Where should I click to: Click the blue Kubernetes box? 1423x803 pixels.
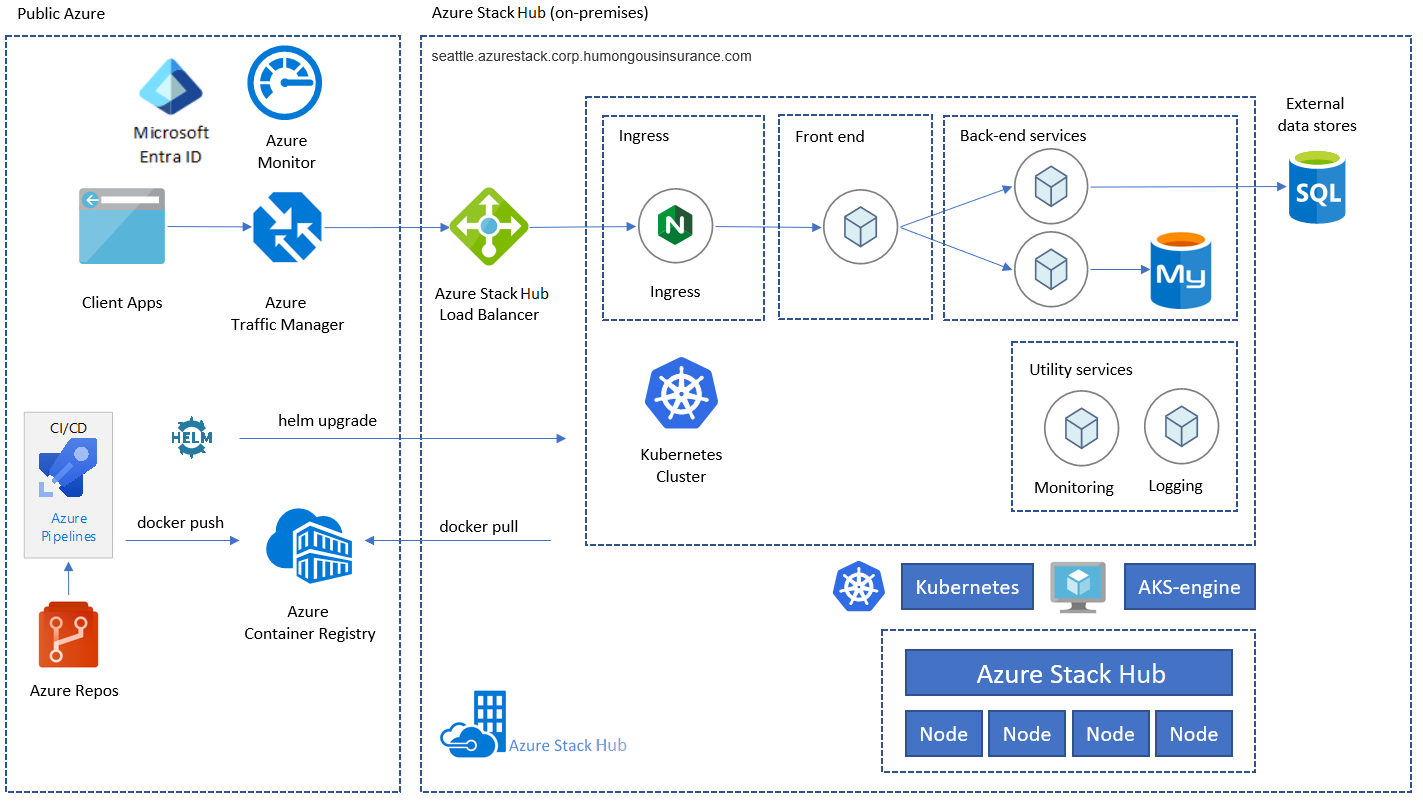click(967, 587)
